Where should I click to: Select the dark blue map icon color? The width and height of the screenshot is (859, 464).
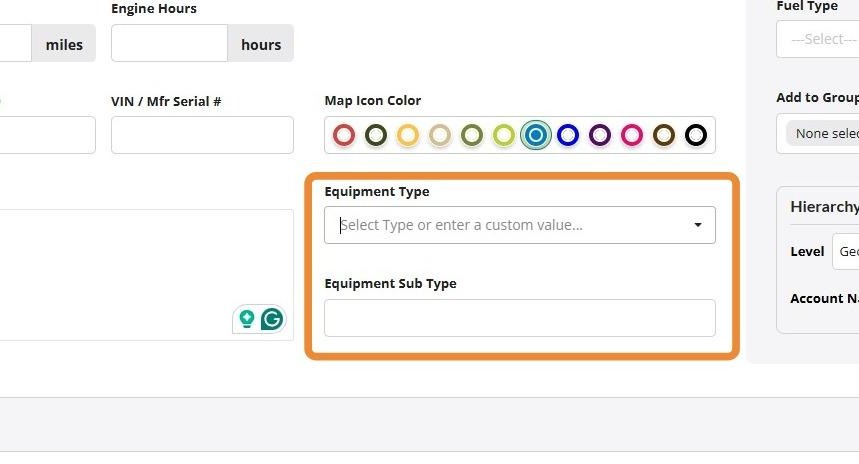pos(568,135)
